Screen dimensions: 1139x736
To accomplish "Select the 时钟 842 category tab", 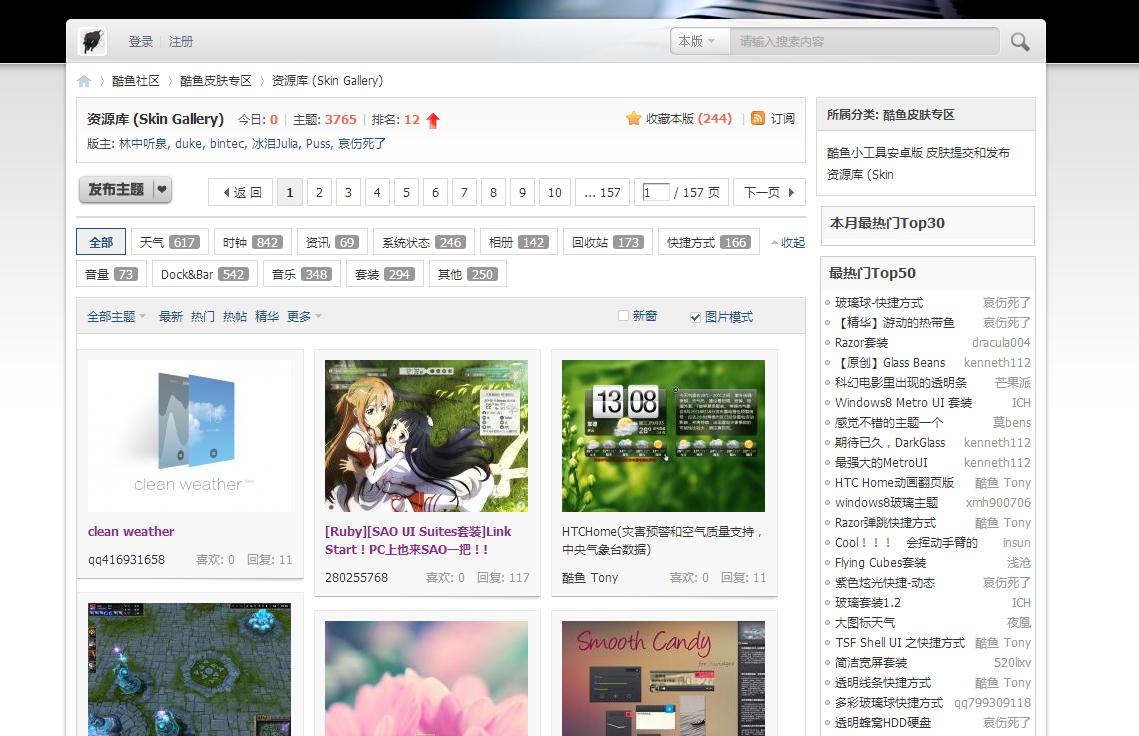I will coord(253,242).
